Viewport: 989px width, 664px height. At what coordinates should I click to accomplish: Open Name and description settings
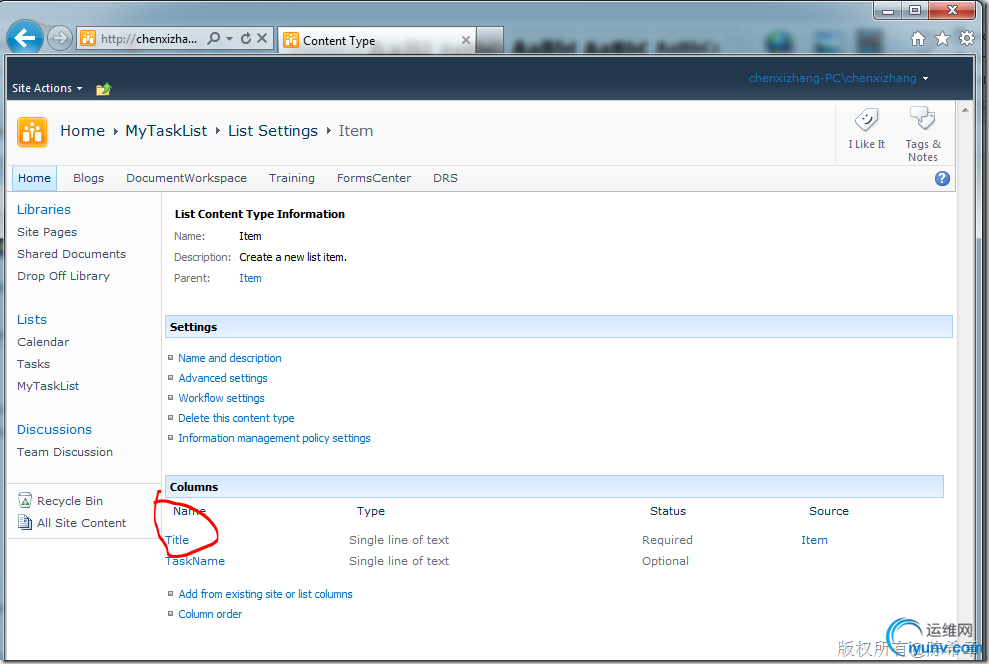pos(230,358)
